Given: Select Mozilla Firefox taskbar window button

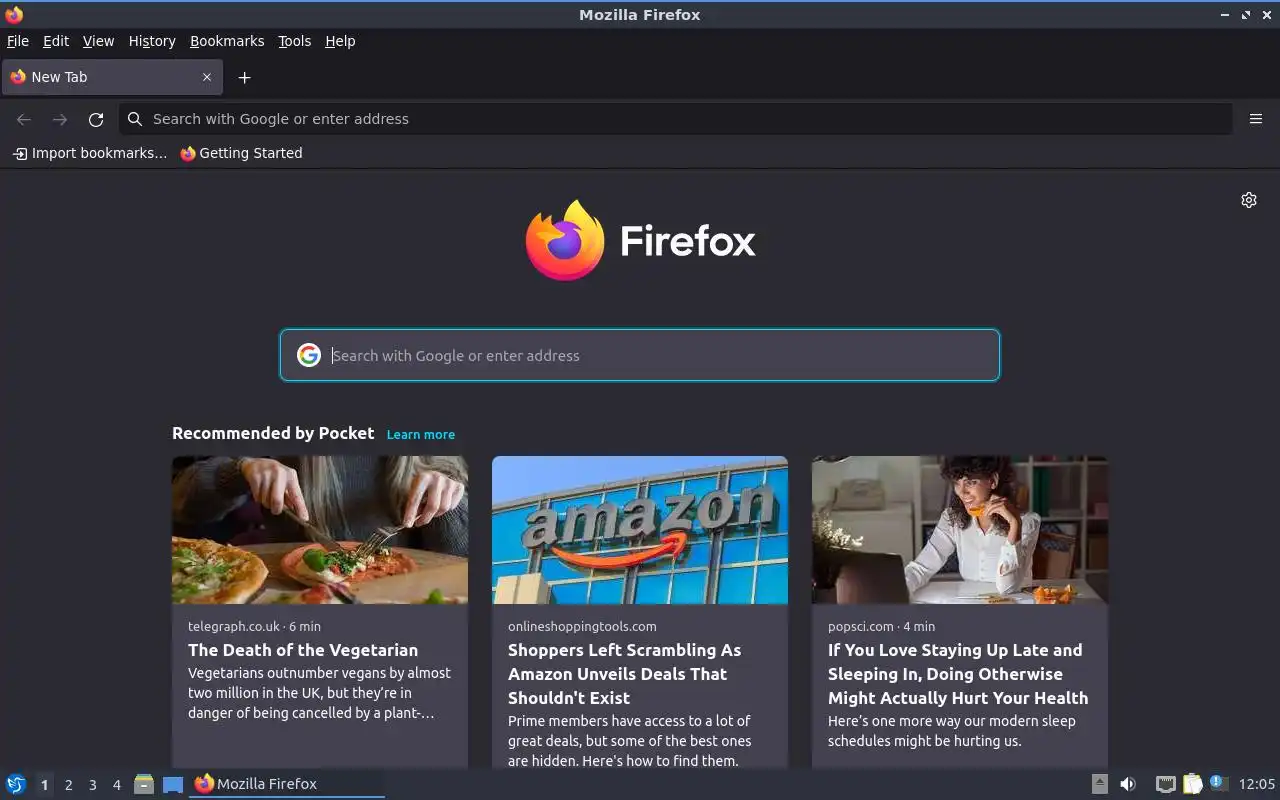Looking at the screenshot, I should pos(287,784).
